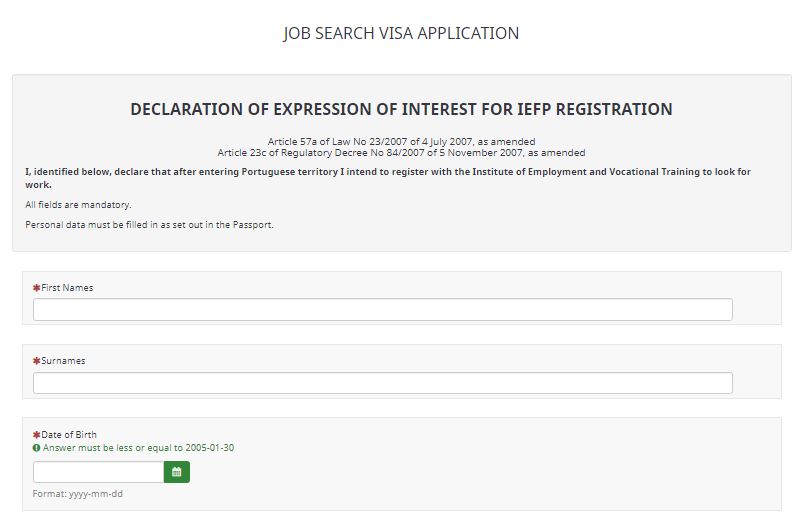Click the info icon beside the date hint
Screen dimensions: 801x521
click(x=36, y=448)
